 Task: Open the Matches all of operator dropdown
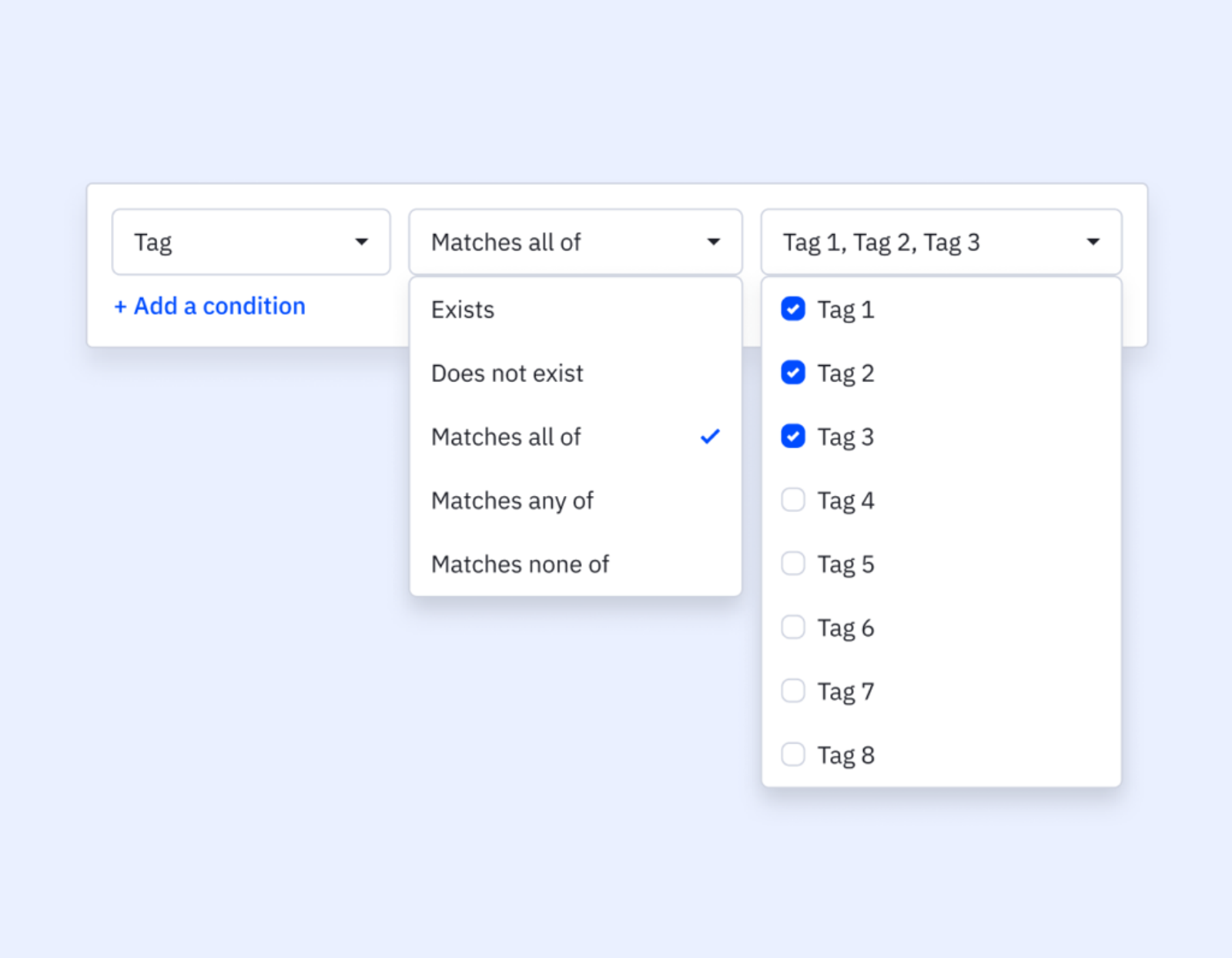coord(574,241)
